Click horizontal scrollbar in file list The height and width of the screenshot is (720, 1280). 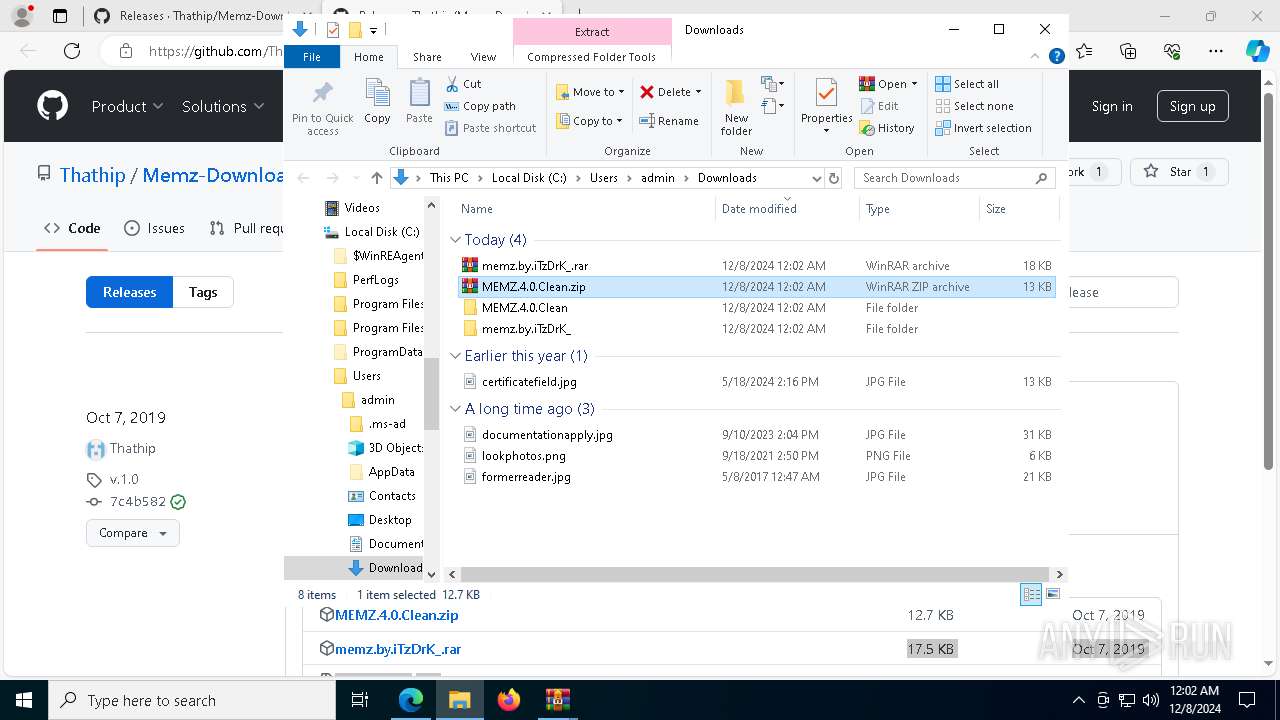pos(755,574)
